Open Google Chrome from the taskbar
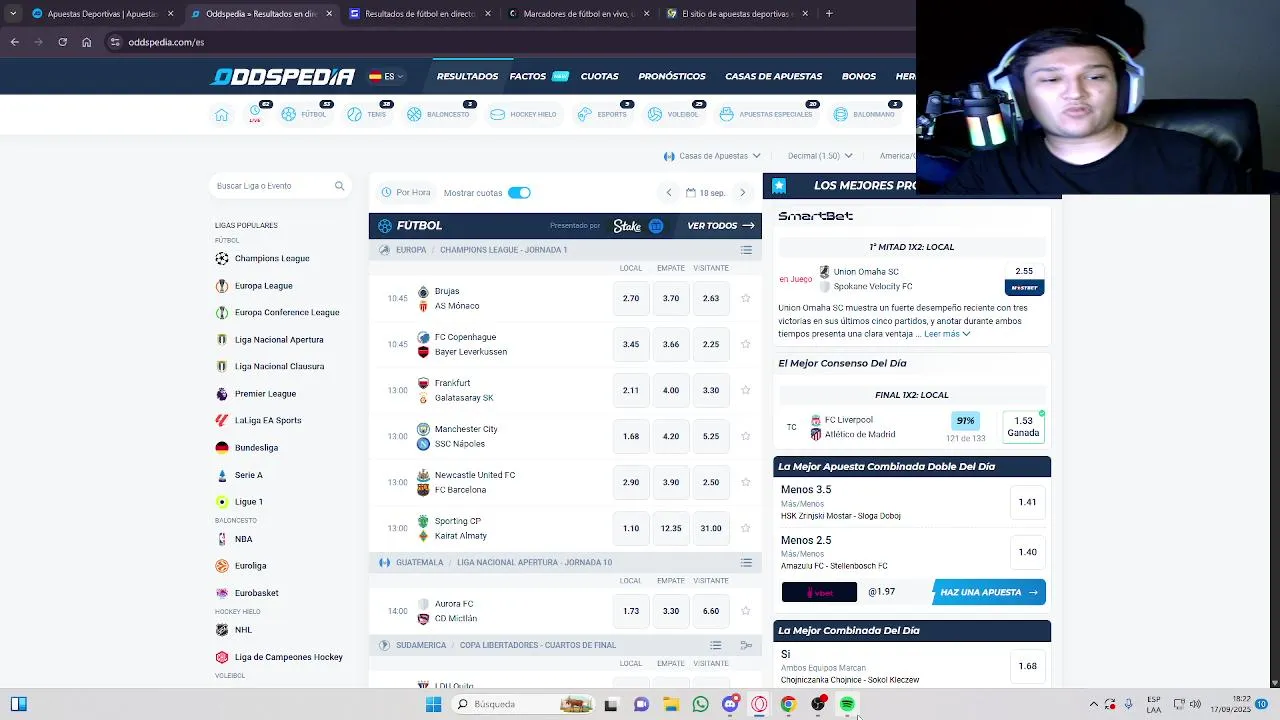Image resolution: width=1280 pixels, height=720 pixels. coord(788,704)
